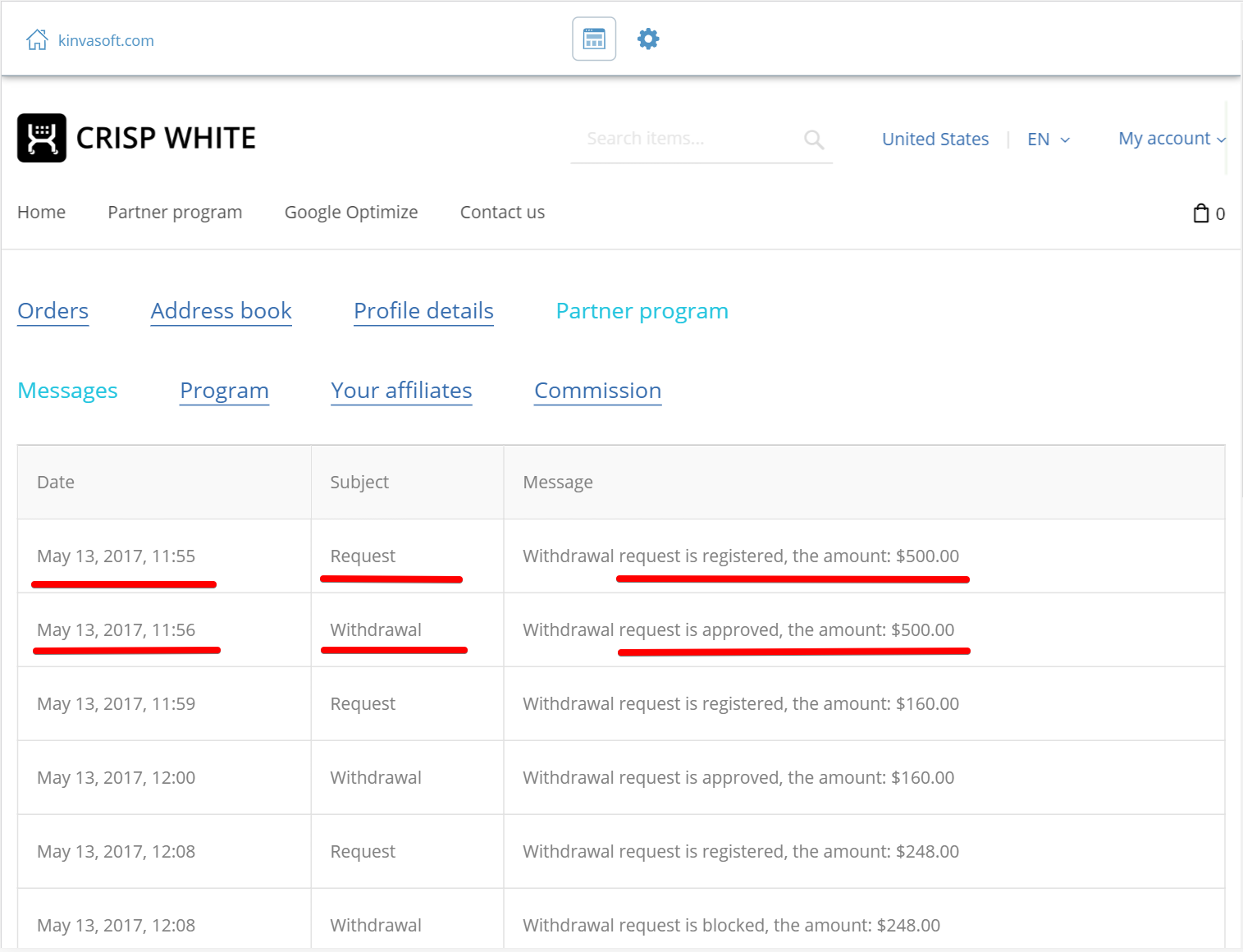Select the Program sub-tab
The width and height of the screenshot is (1243, 952).
[x=224, y=391]
